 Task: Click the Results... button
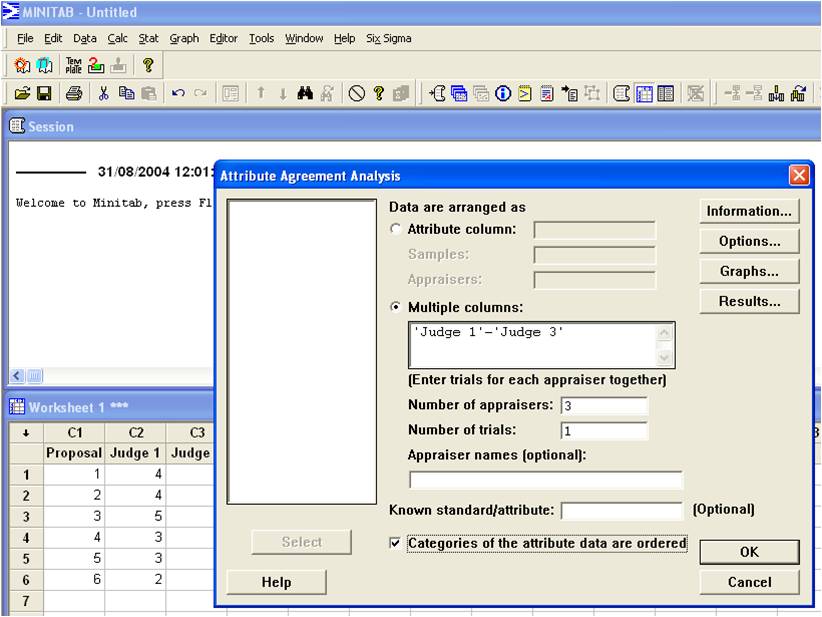749,301
